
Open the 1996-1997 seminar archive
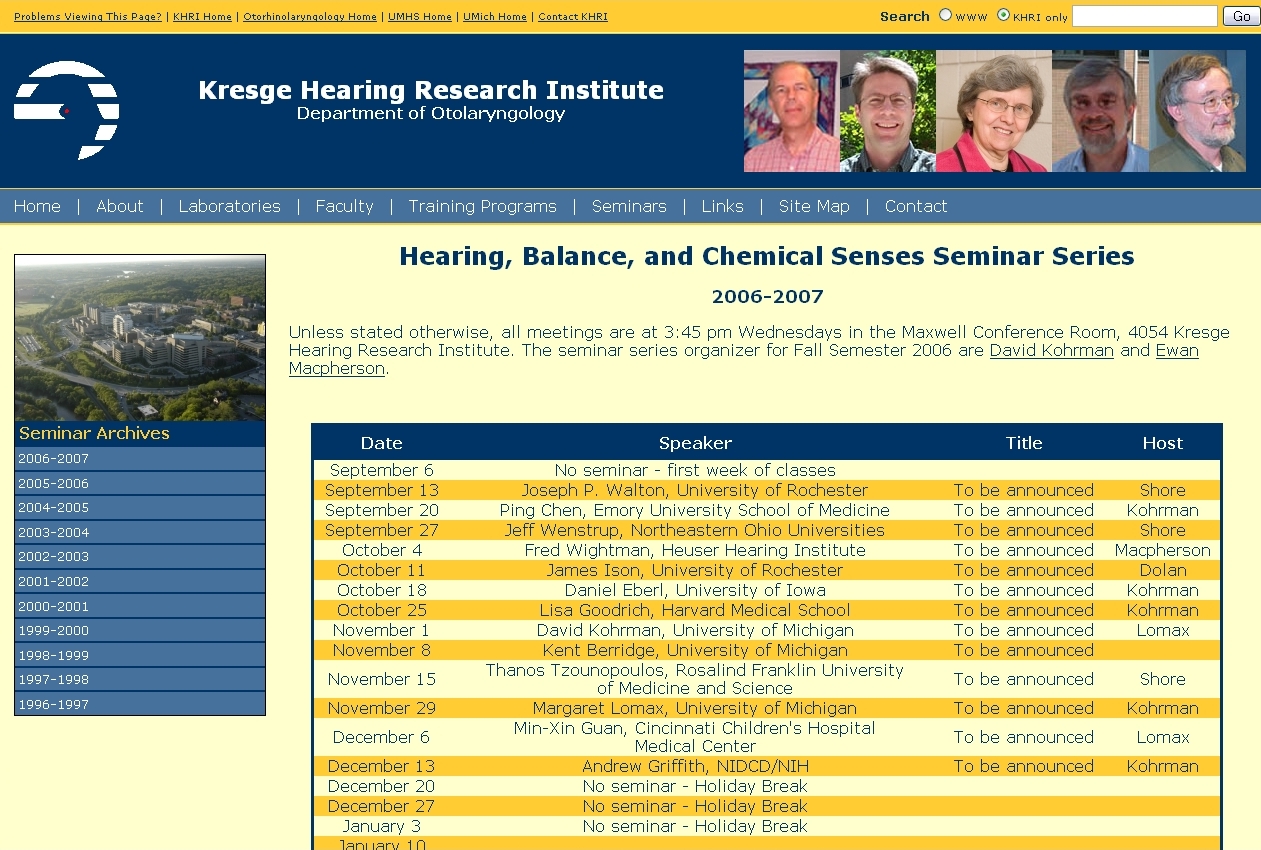(x=140, y=705)
